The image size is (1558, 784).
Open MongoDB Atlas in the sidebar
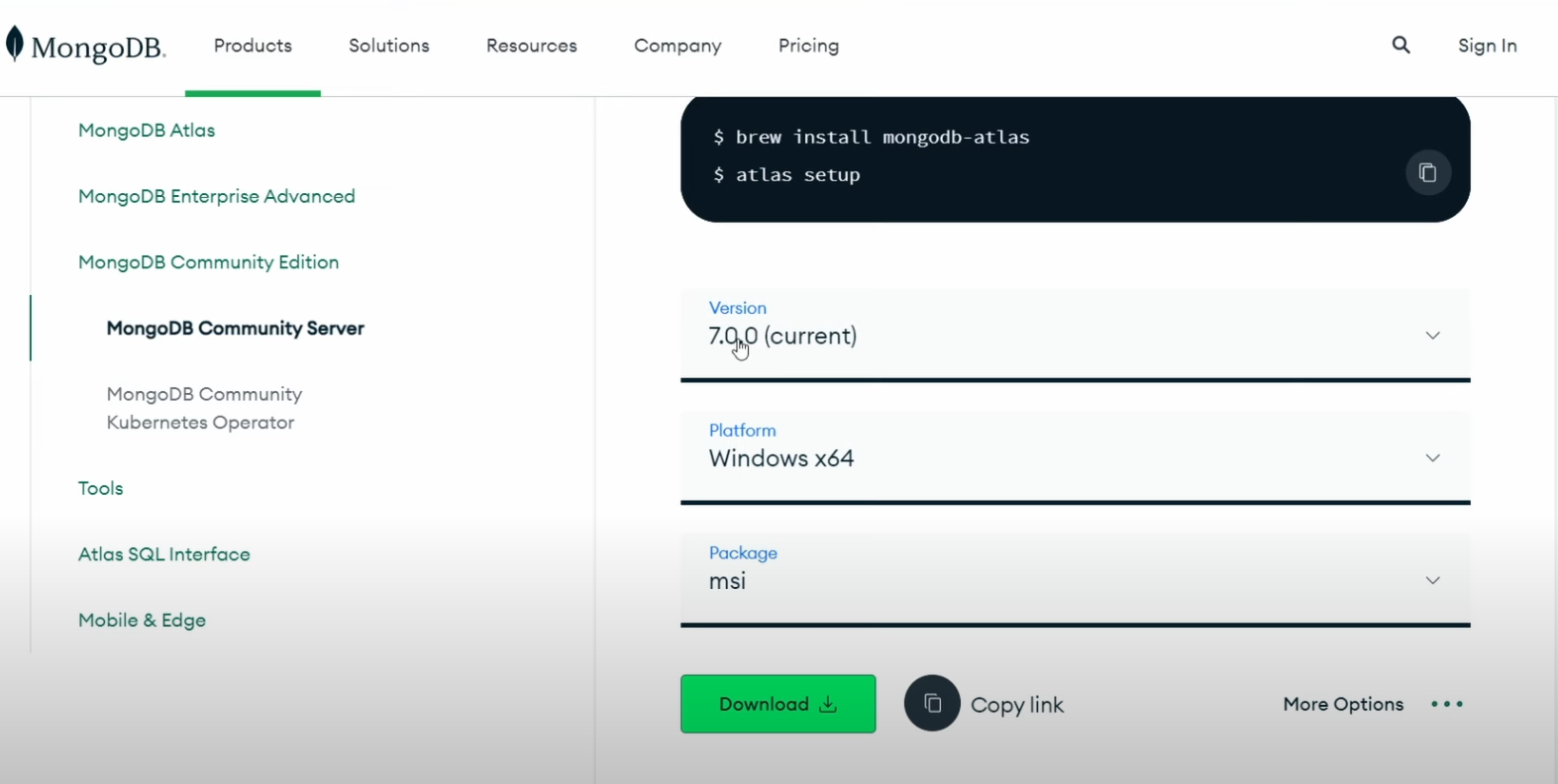coord(147,130)
